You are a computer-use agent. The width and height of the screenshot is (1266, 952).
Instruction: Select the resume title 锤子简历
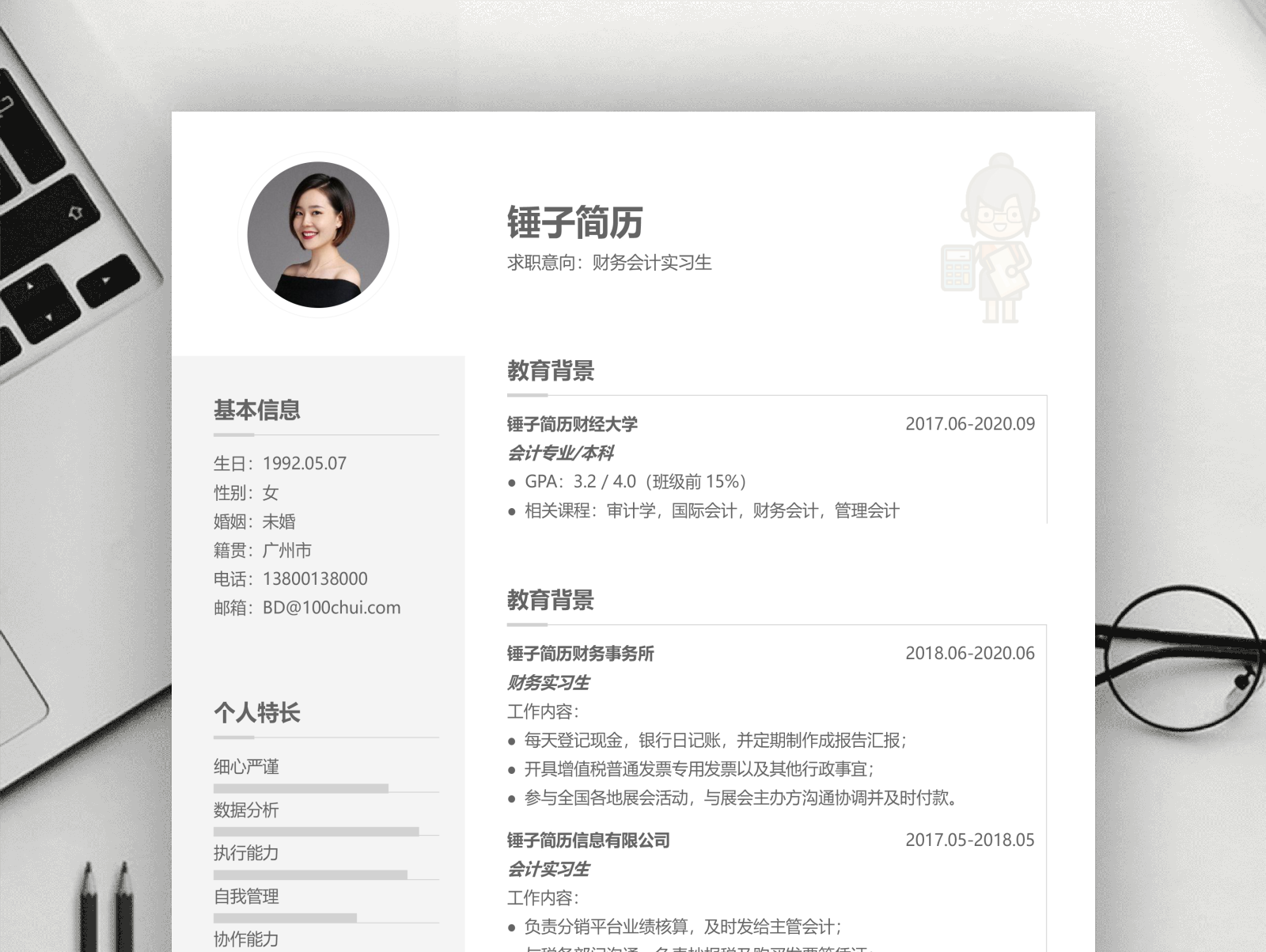click(575, 222)
